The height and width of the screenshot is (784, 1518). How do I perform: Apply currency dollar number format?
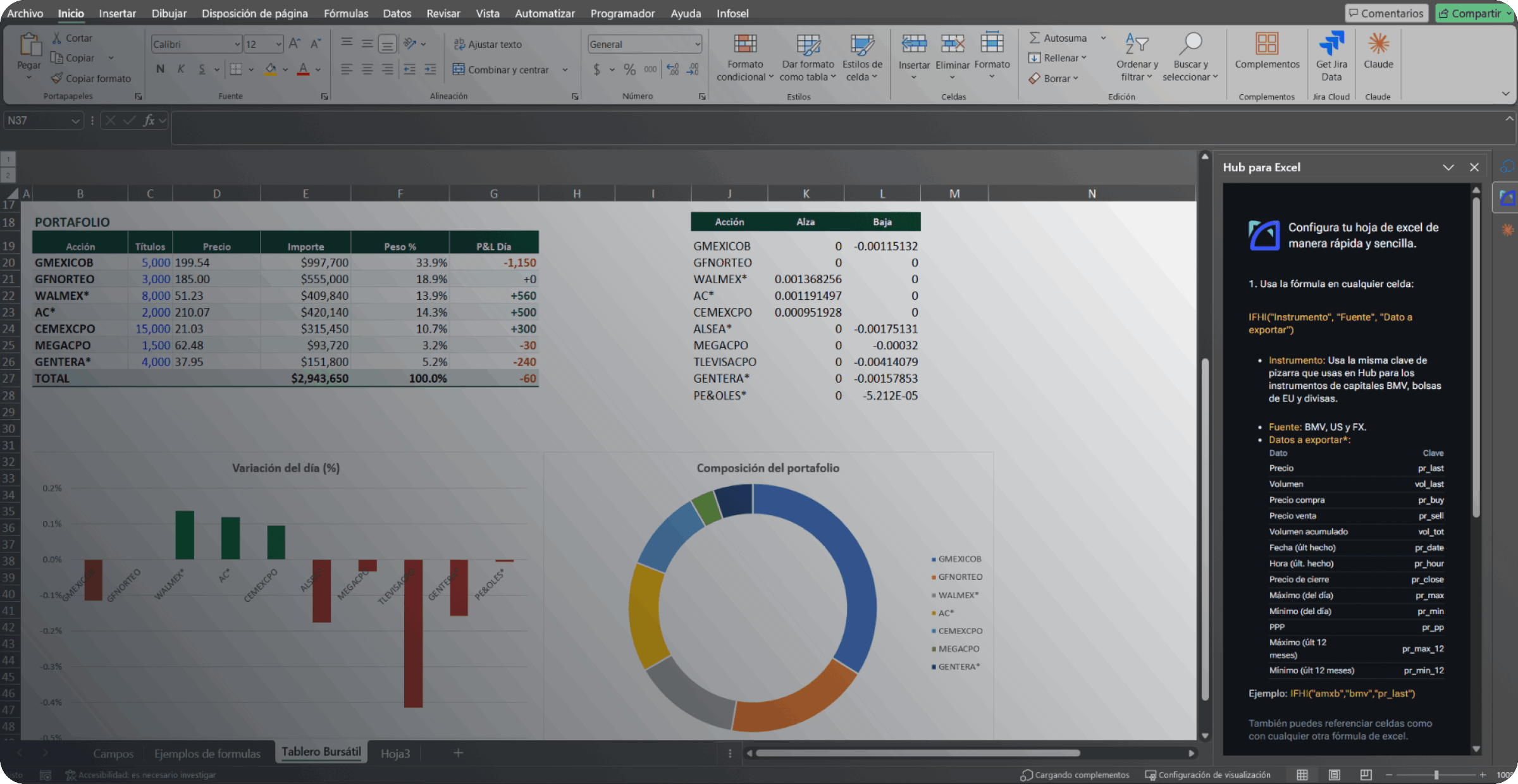pyautogui.click(x=596, y=69)
